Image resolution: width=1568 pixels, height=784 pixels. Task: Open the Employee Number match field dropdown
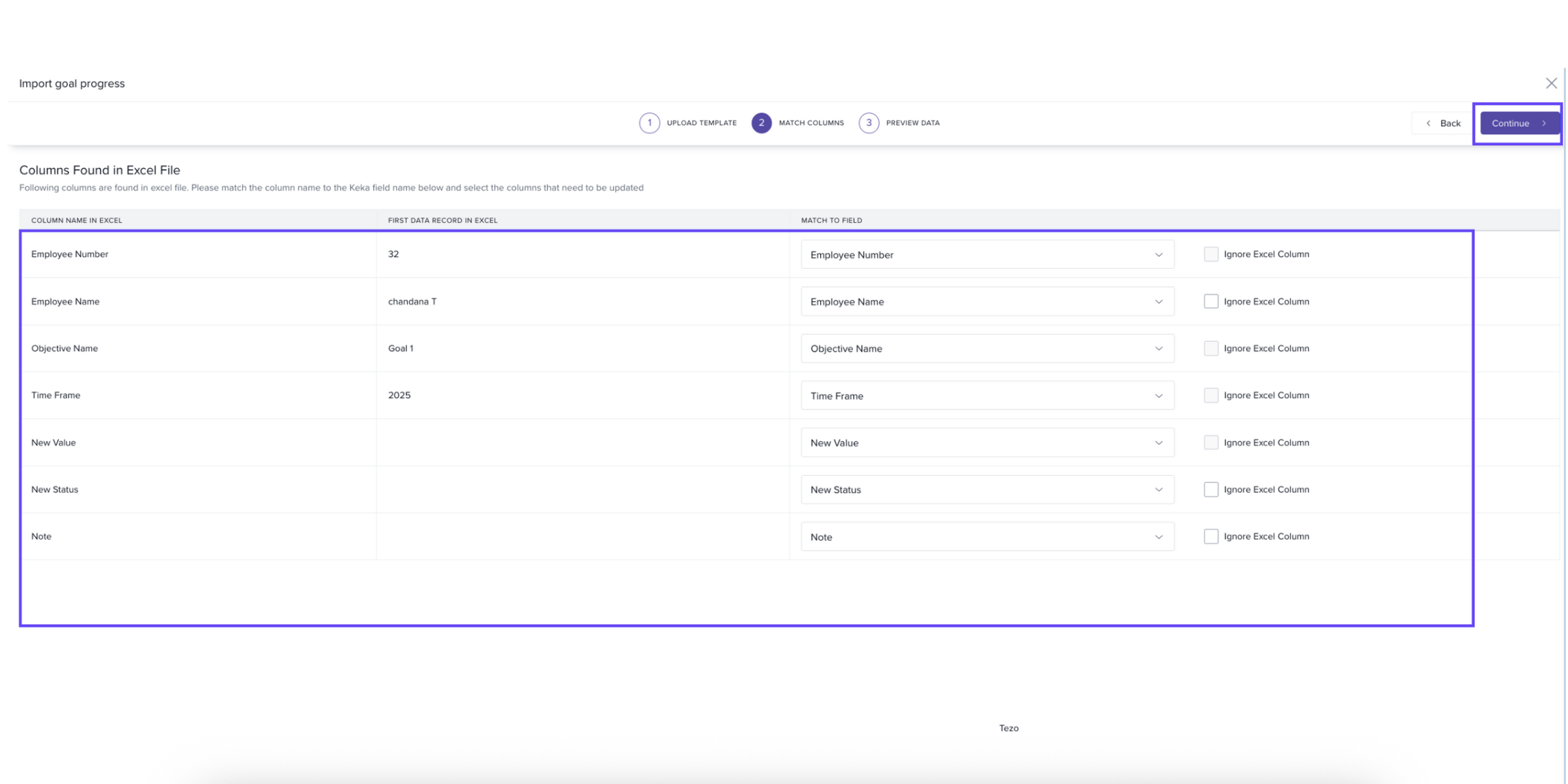[x=986, y=255]
